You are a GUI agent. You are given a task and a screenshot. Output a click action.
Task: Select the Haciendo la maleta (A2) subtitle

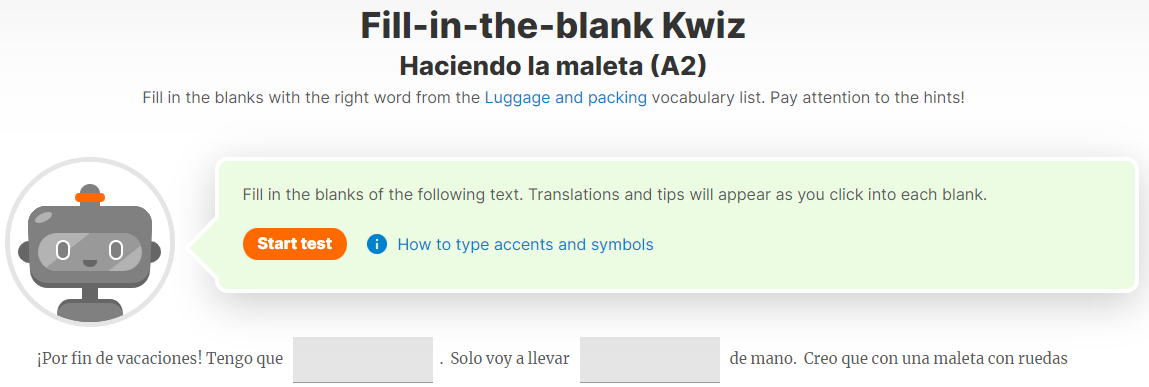(x=553, y=65)
